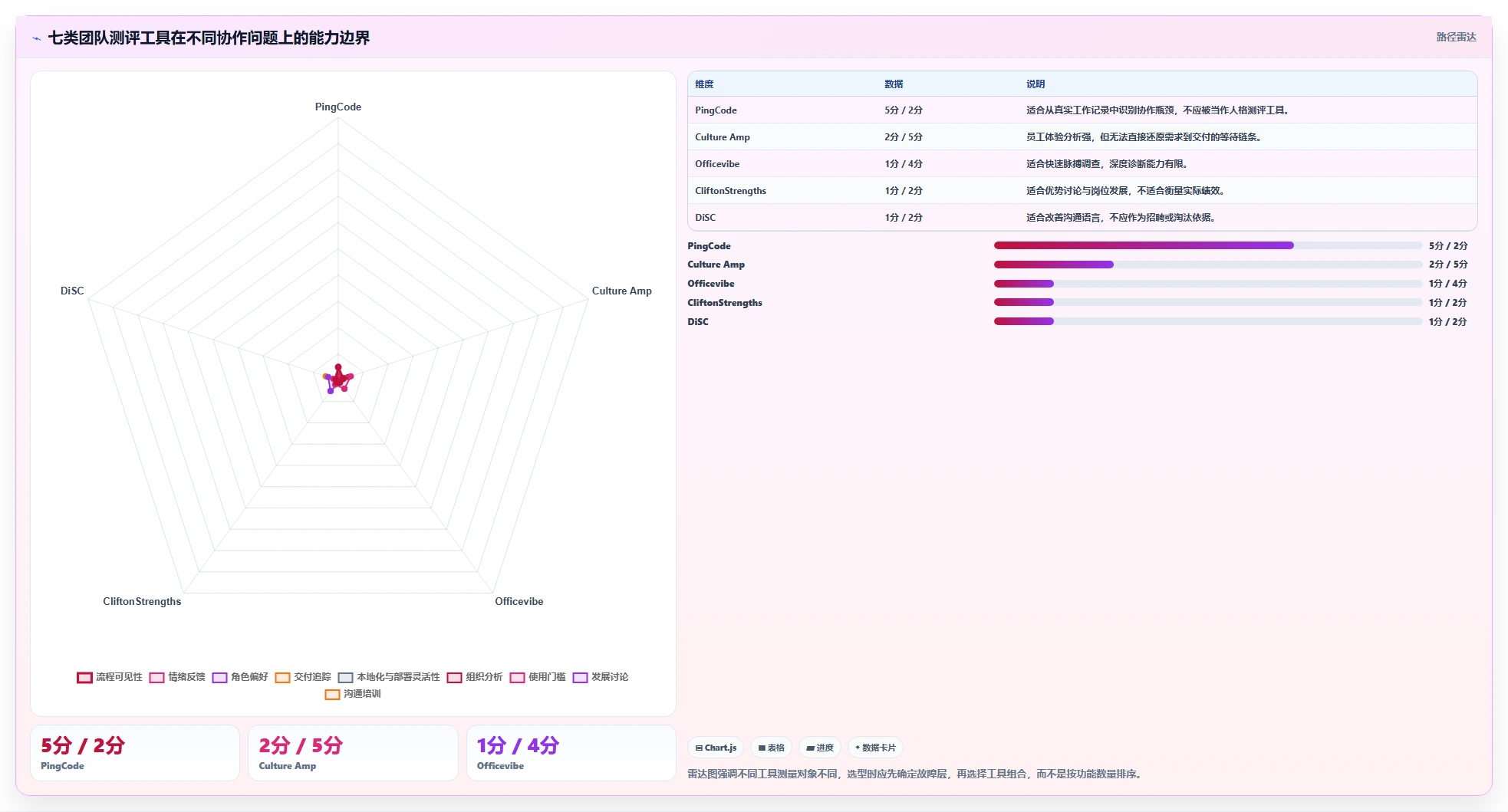The height and width of the screenshot is (812, 1508).
Task: Click the Culture Amp label beside progress bars
Action: point(716,265)
